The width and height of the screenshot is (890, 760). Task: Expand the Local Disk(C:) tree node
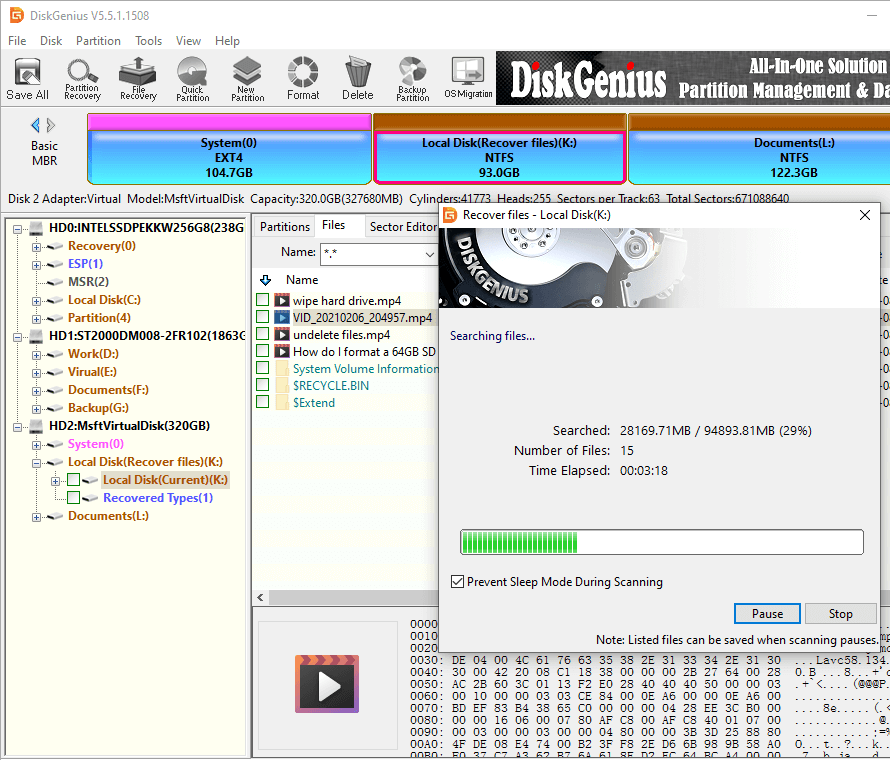click(37, 300)
